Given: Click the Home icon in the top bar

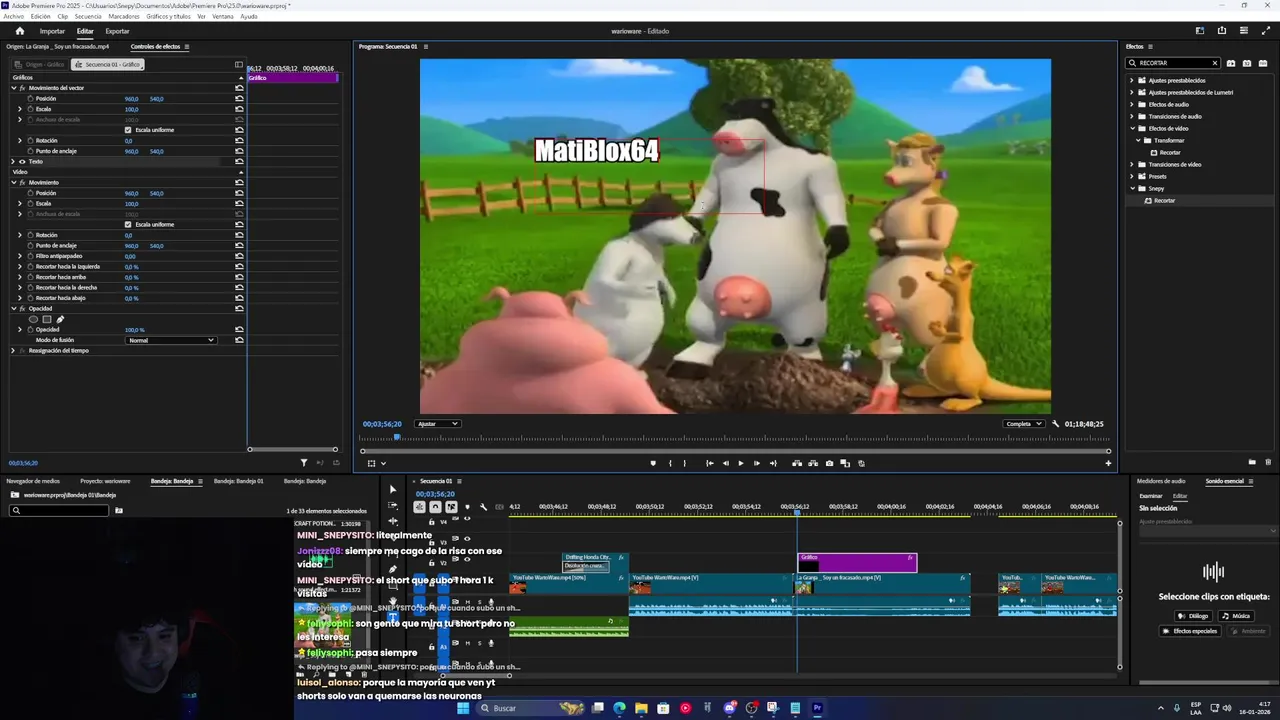Looking at the screenshot, I should (x=19, y=31).
